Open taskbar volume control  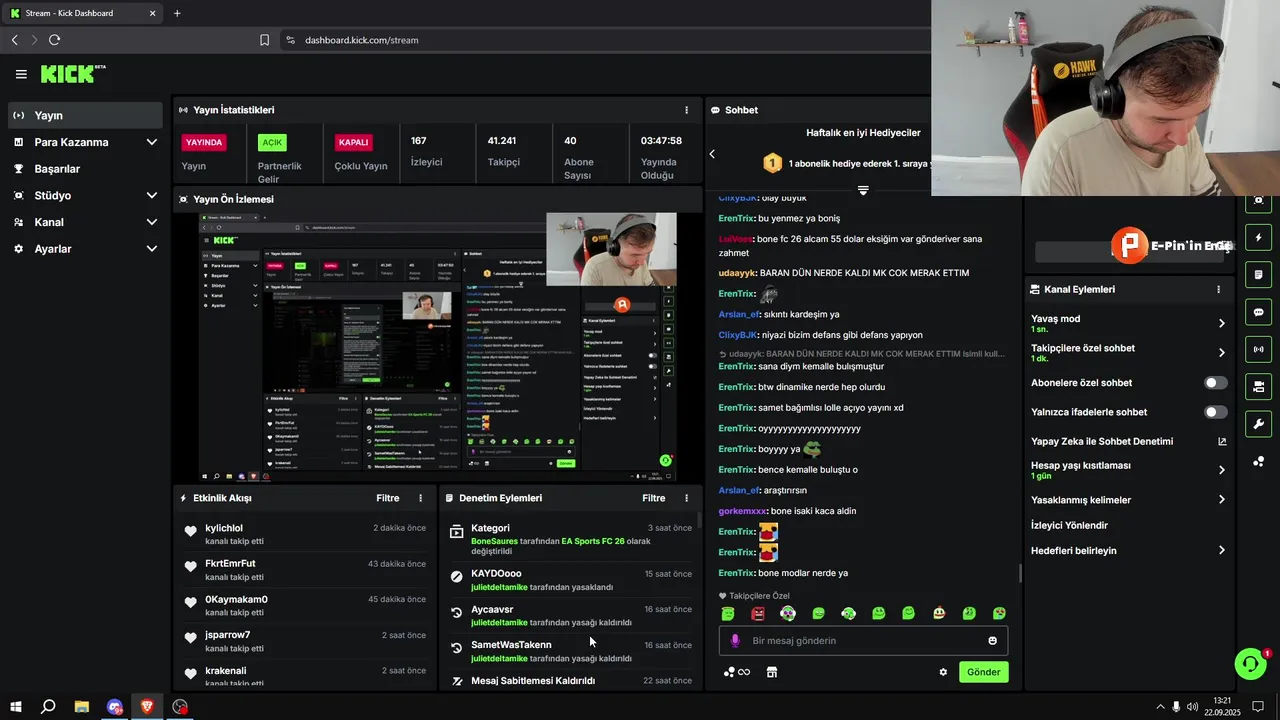coord(1192,706)
